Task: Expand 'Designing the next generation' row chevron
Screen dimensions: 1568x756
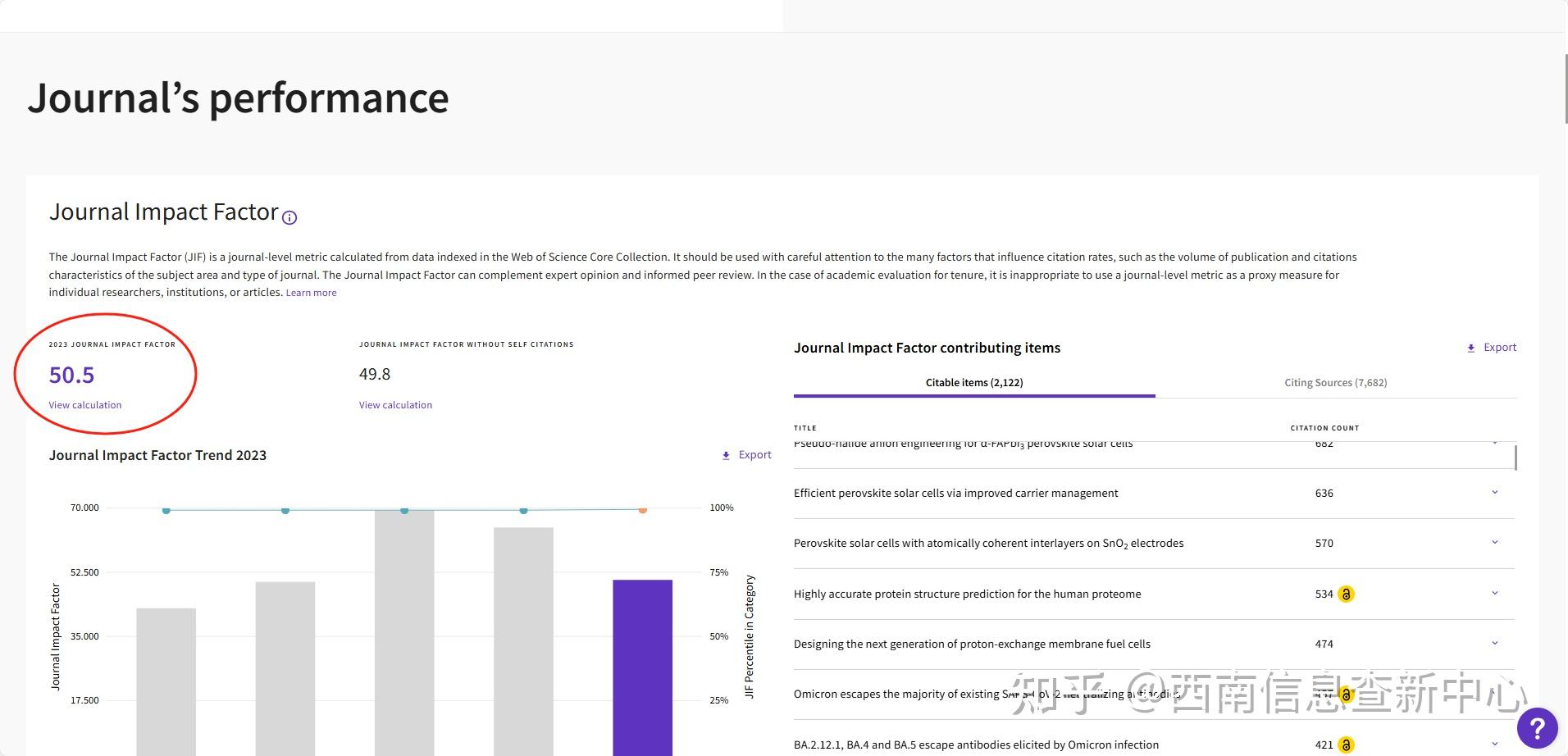Action: pos(1494,644)
